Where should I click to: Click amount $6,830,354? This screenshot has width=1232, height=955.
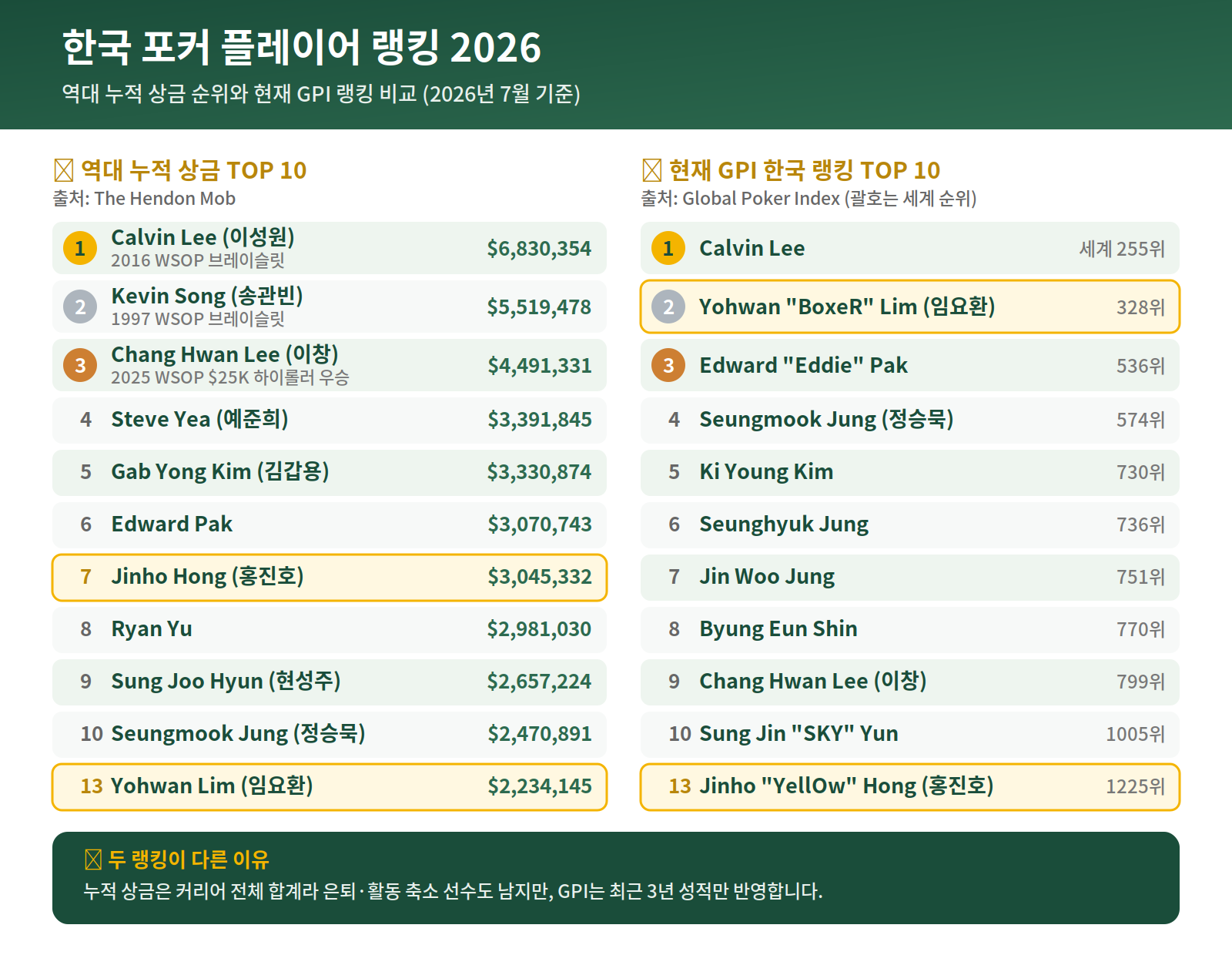(539, 249)
